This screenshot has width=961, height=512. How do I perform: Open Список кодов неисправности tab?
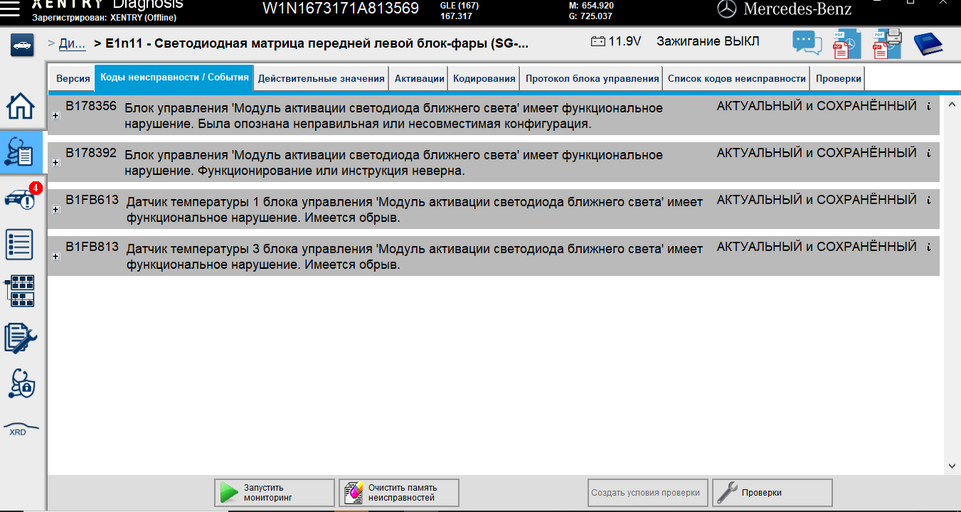tap(737, 78)
